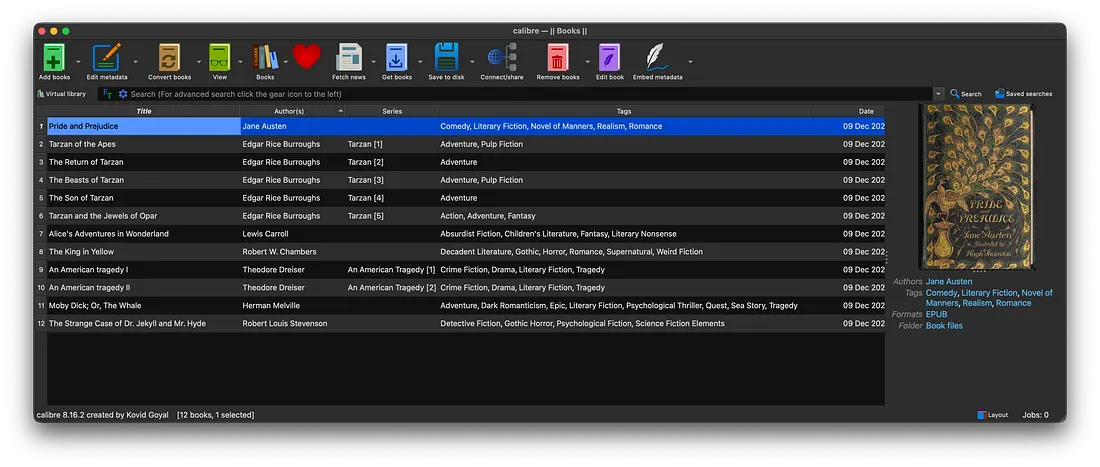Sort by the Date column header
Viewport: 1100px width, 467px height.
coord(847,111)
